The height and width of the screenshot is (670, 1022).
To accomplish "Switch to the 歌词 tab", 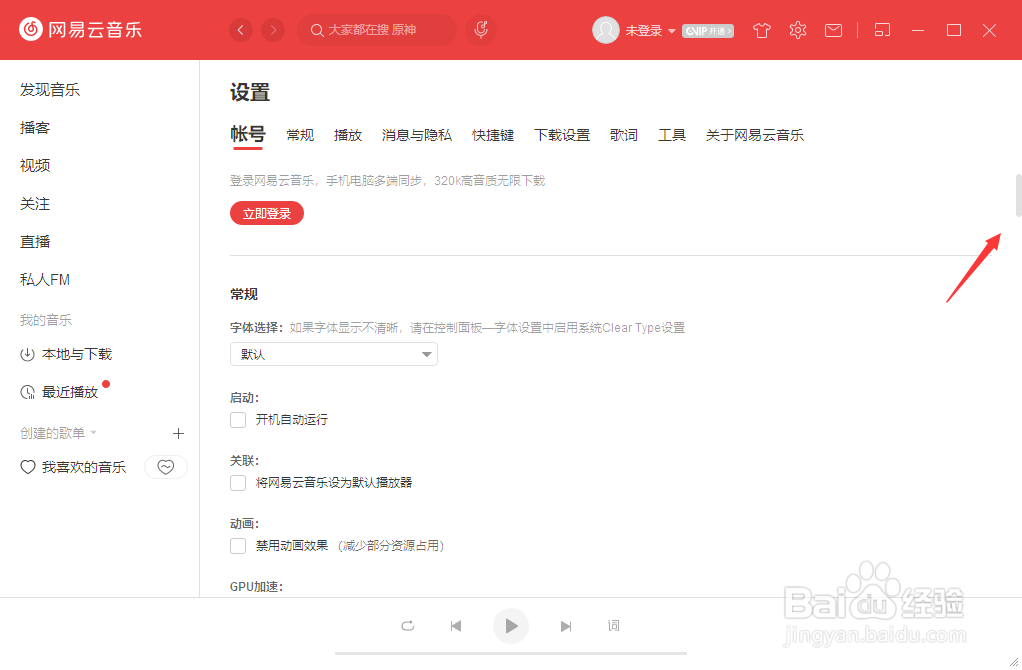I will point(624,135).
